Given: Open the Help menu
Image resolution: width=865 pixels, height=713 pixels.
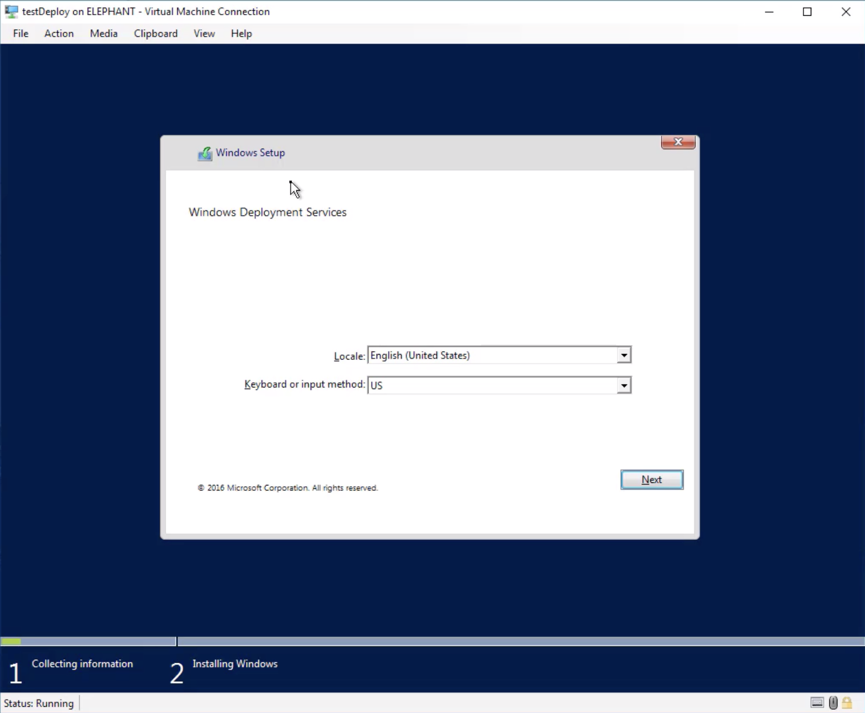Looking at the screenshot, I should [241, 34].
